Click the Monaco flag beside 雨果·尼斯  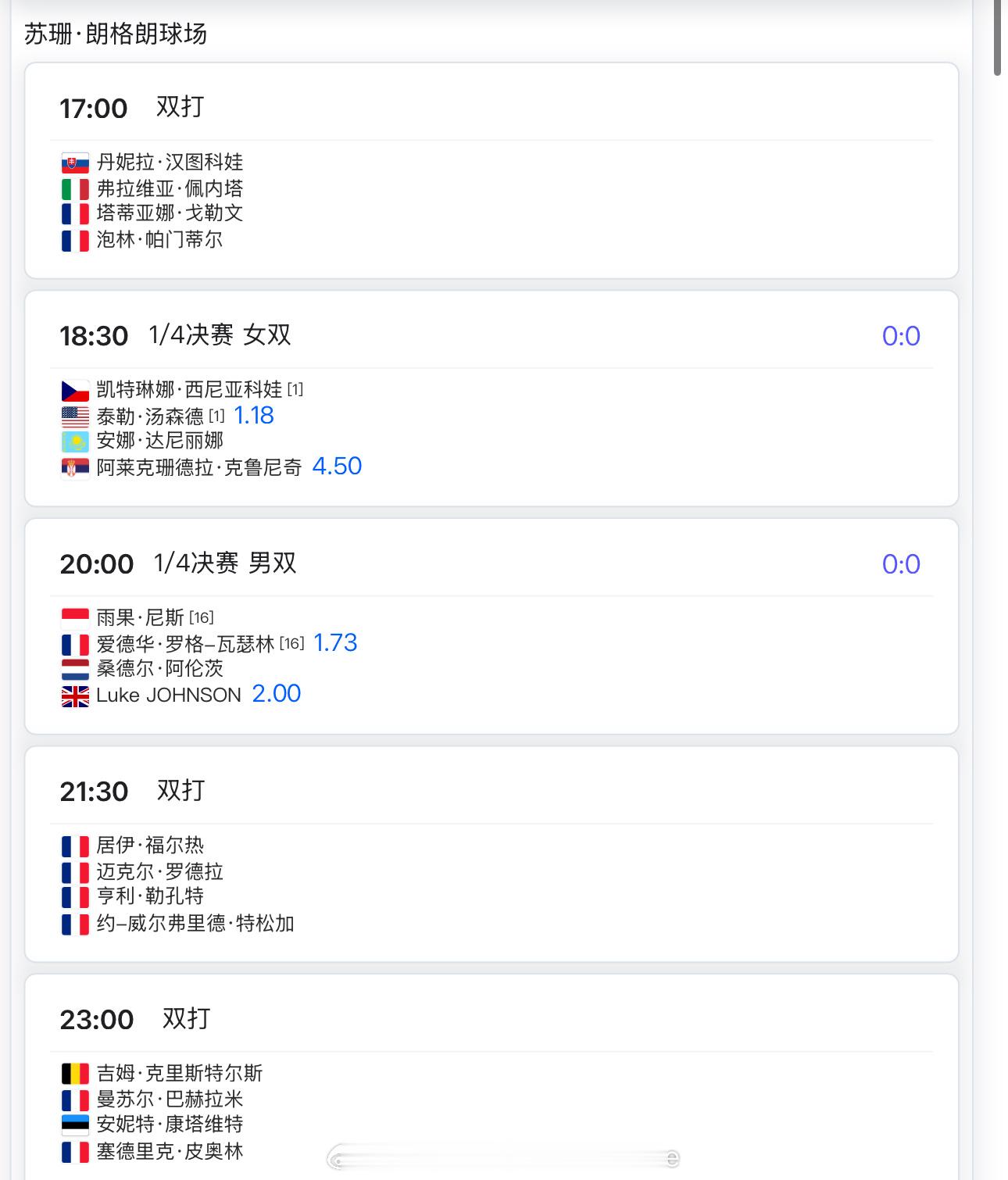pos(75,618)
